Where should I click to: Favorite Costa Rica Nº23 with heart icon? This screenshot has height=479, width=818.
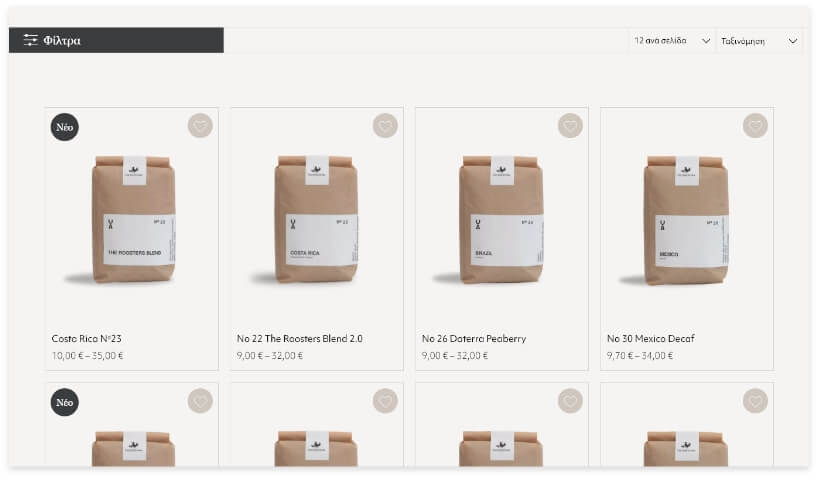[200, 126]
